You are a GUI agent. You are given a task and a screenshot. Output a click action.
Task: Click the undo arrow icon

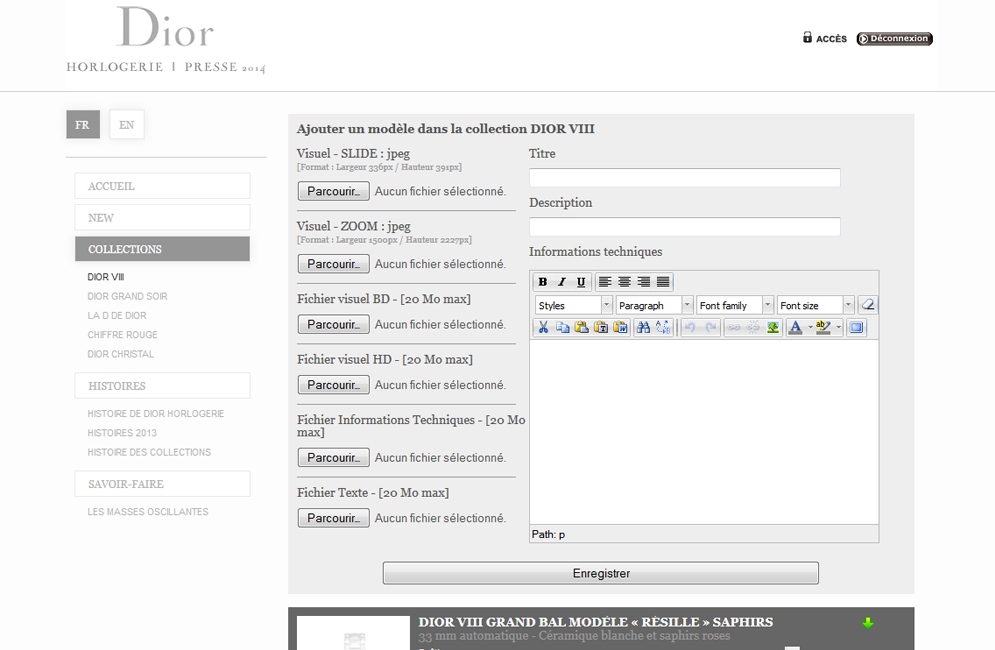[x=690, y=328]
